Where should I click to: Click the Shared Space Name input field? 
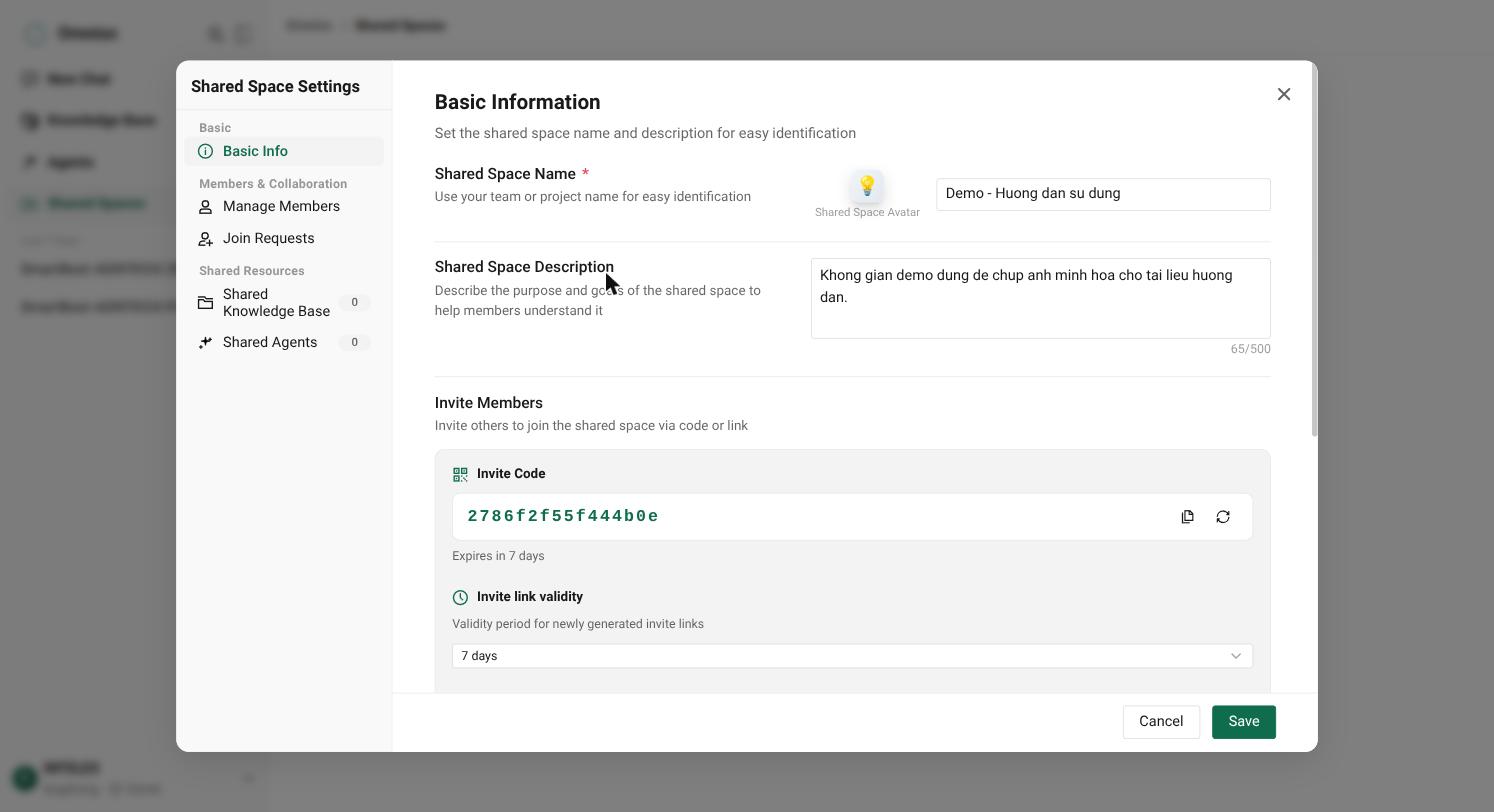1103,194
